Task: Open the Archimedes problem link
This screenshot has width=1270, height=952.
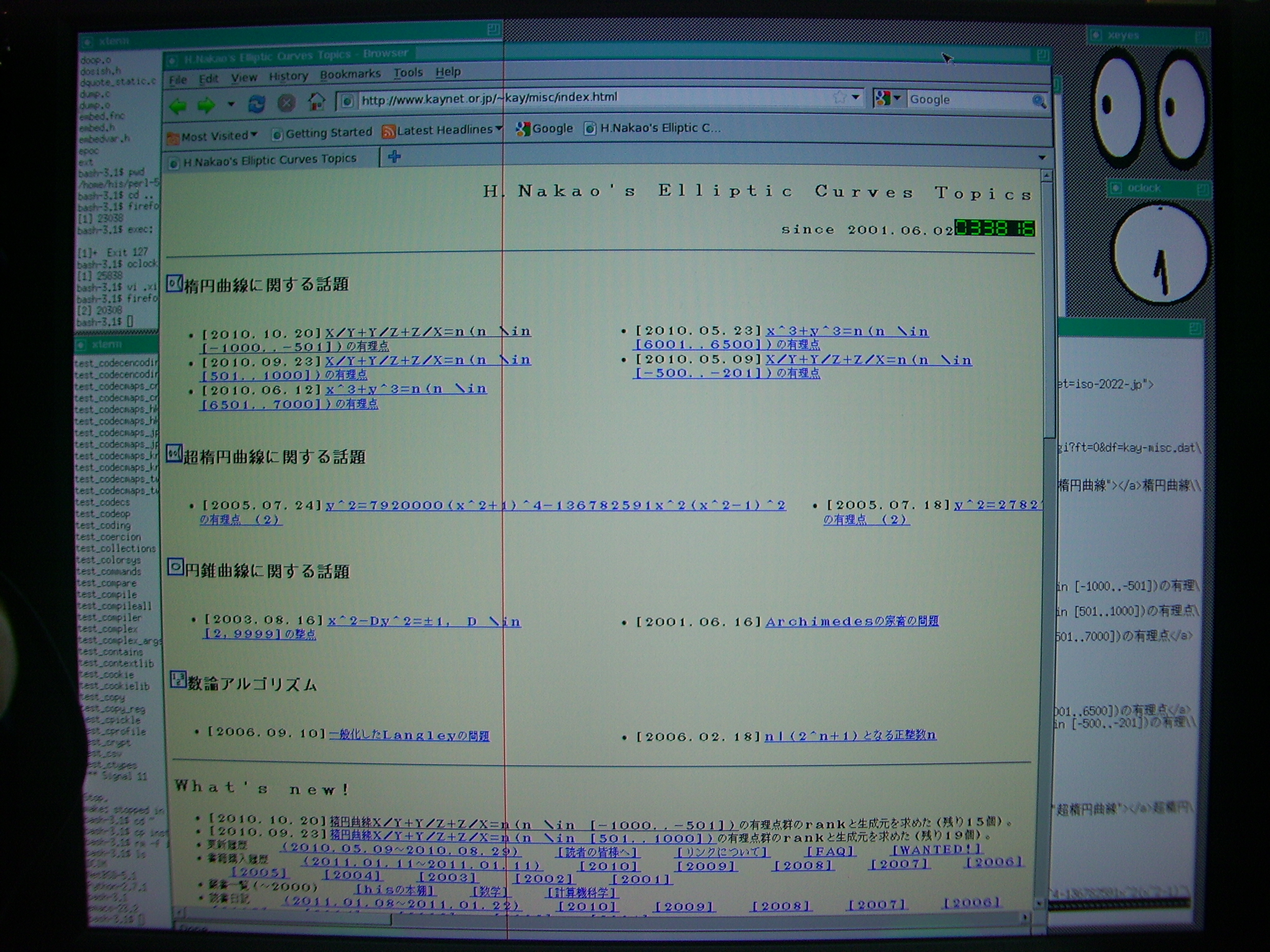Action: 852,621
